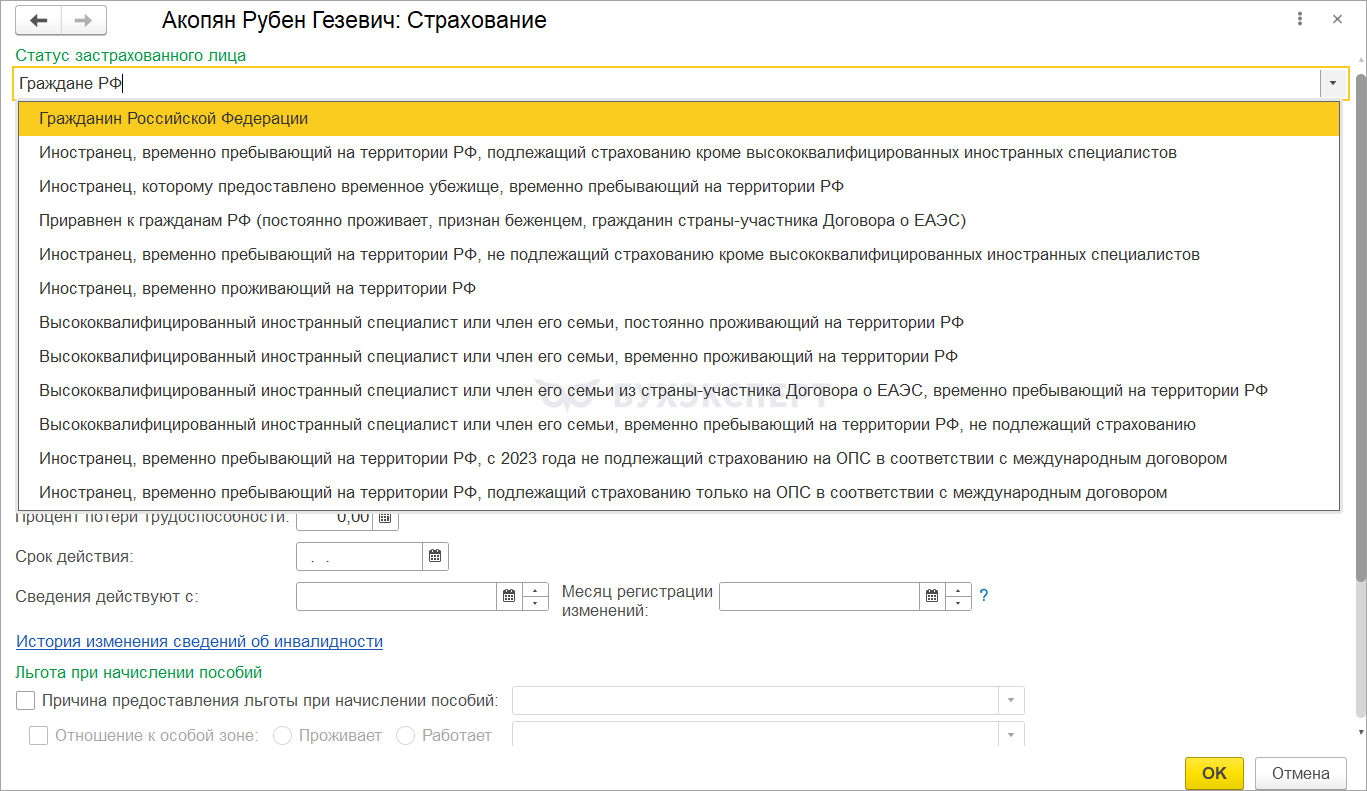Select the Проживает radio button
This screenshot has height=791, width=1367.
282,735
